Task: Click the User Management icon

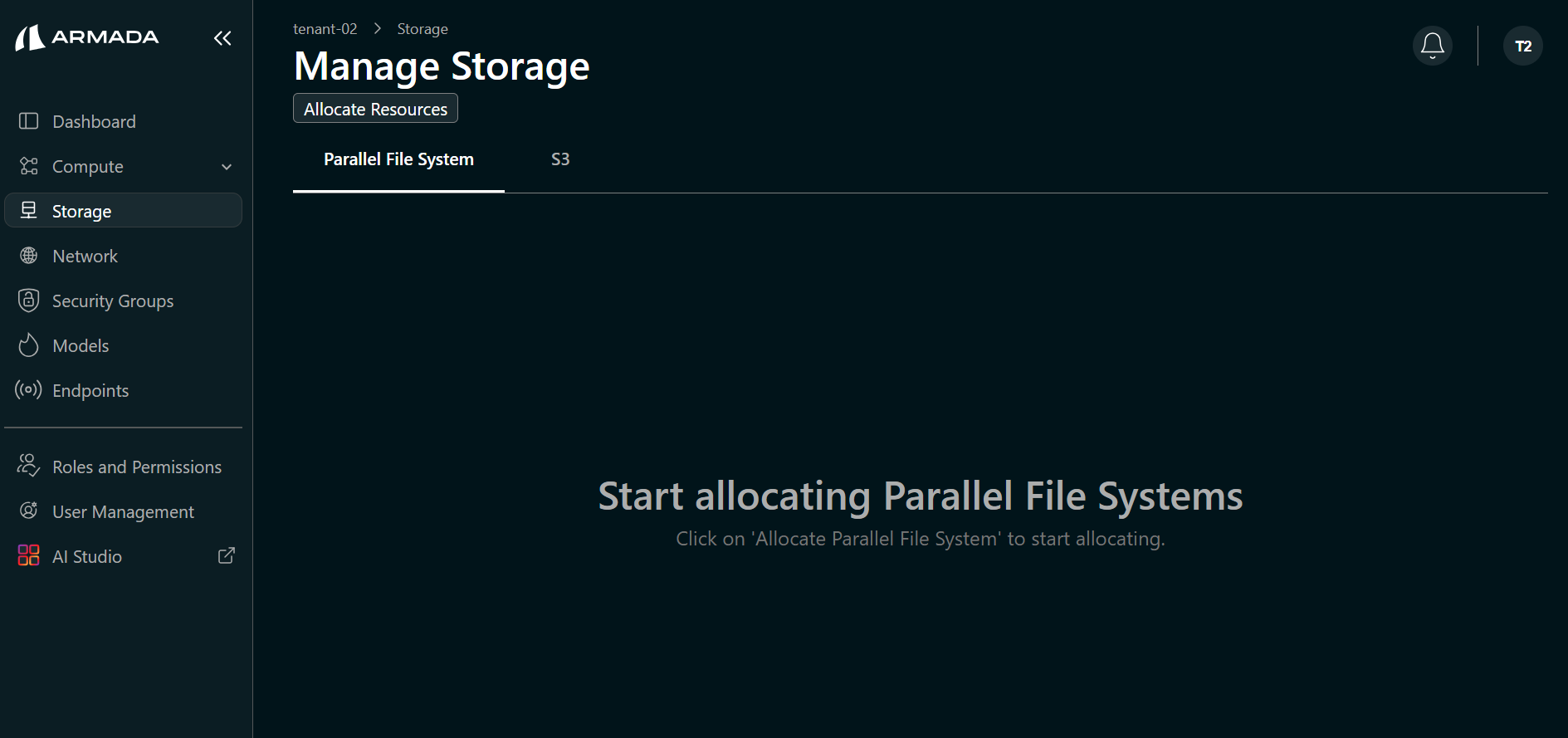Action: pyautogui.click(x=28, y=511)
